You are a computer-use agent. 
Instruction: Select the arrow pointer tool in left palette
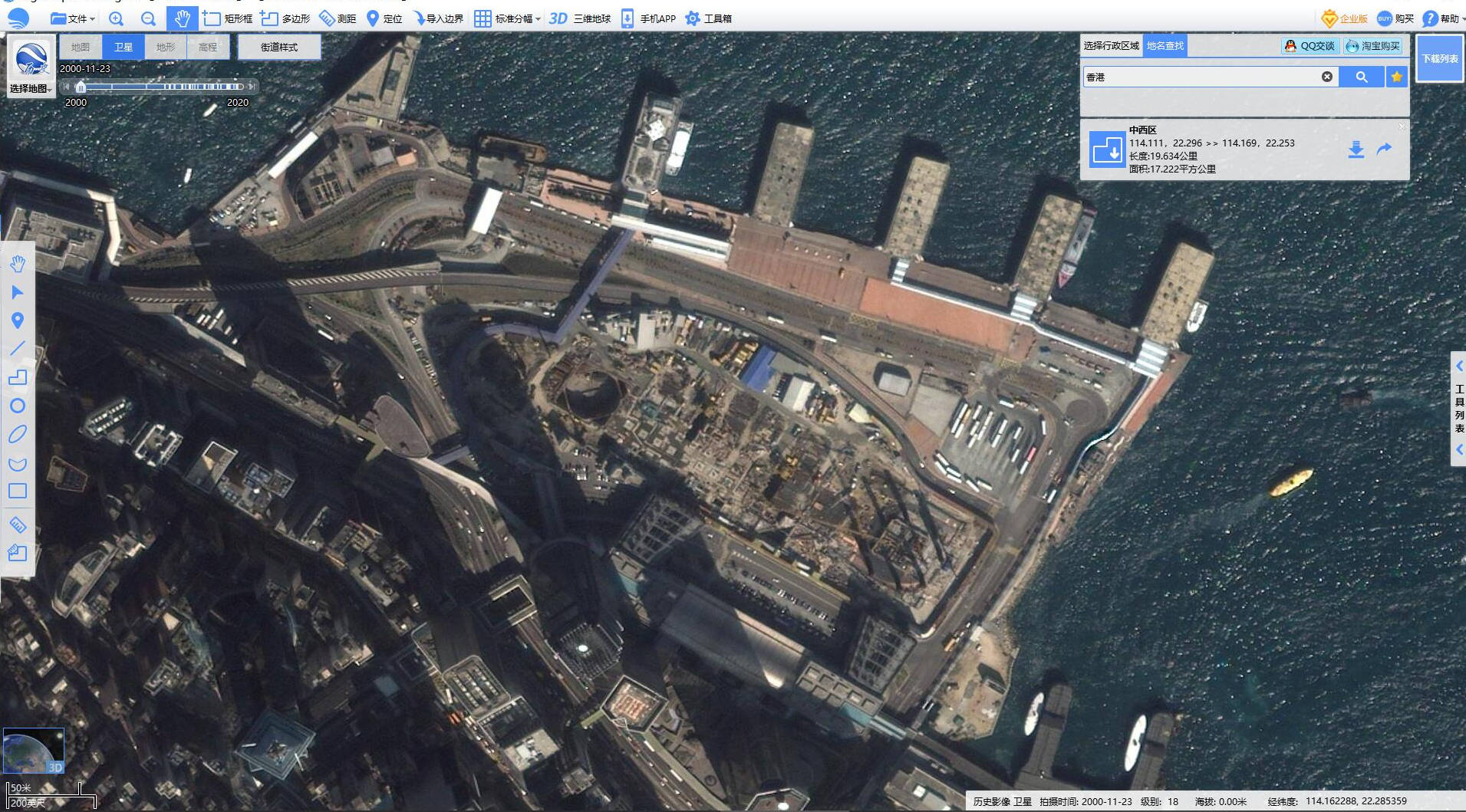18,292
